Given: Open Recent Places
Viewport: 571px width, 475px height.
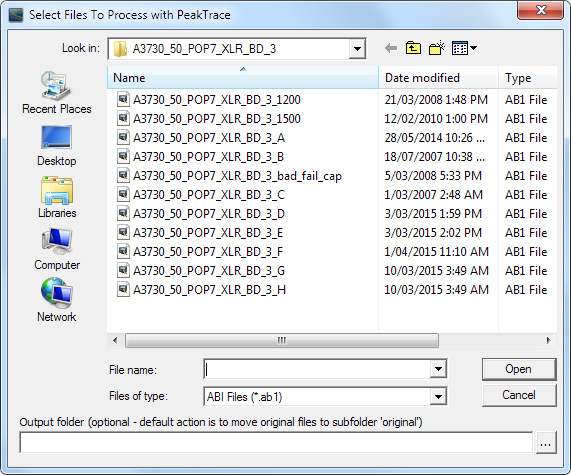Looking at the screenshot, I should click(56, 93).
